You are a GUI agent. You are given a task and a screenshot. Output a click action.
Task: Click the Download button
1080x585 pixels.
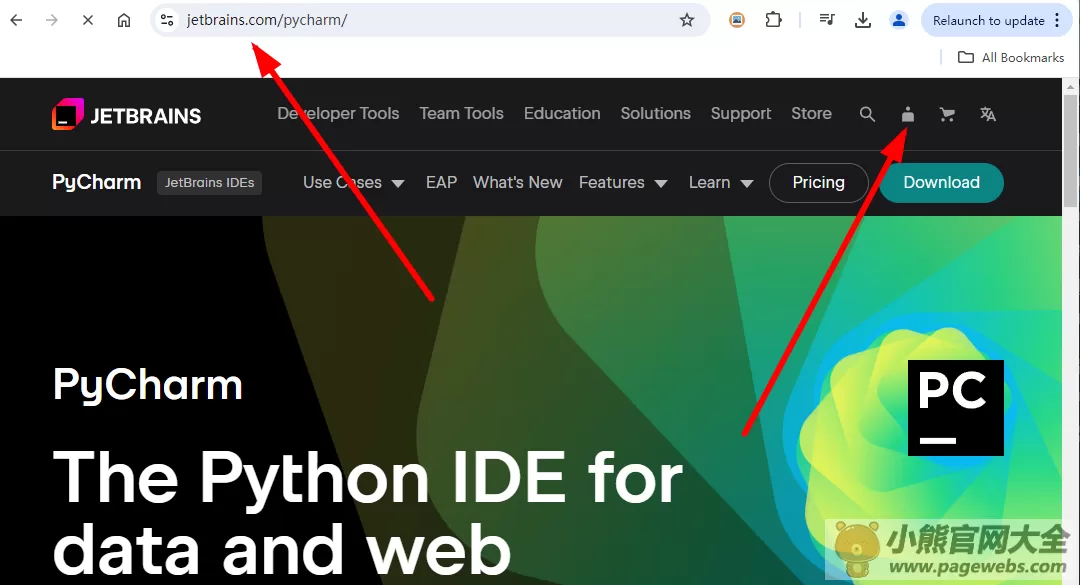pos(942,183)
